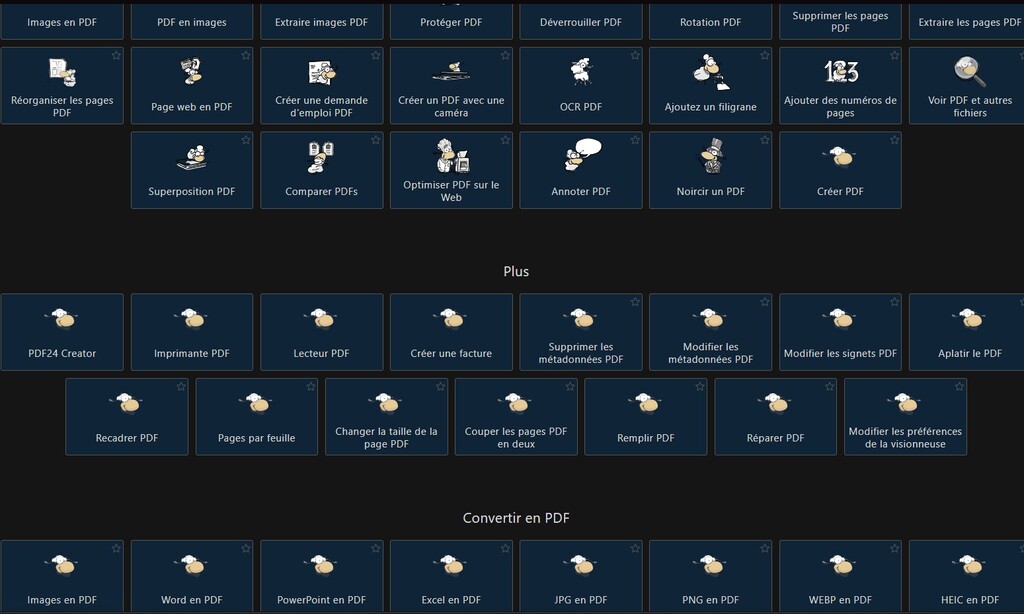Toggle favorite star on Créer PDF tile

894,140
